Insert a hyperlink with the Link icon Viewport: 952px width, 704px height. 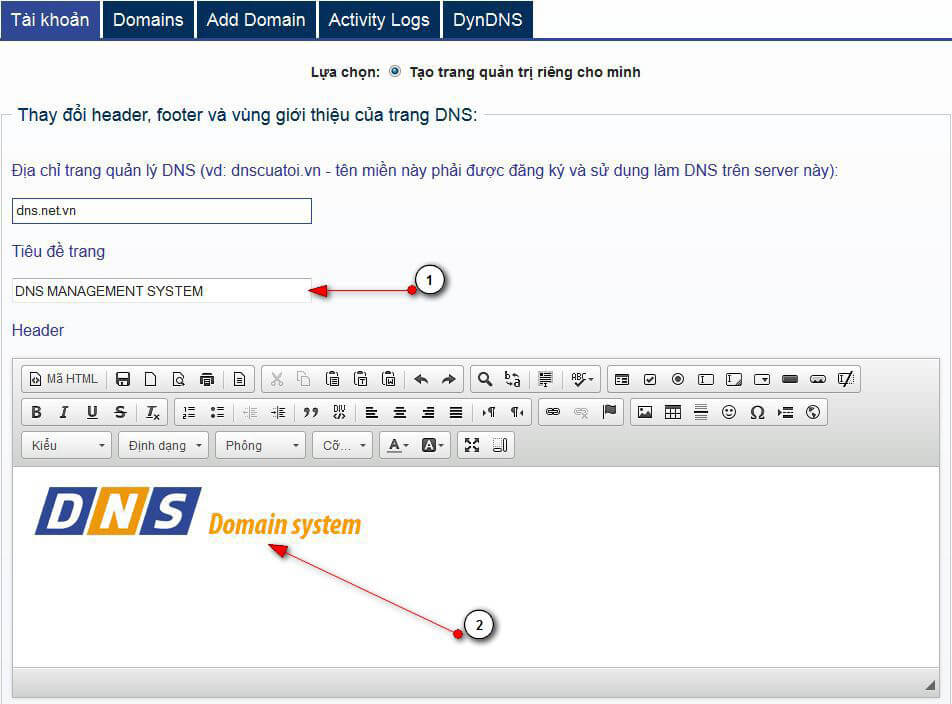[x=552, y=413]
